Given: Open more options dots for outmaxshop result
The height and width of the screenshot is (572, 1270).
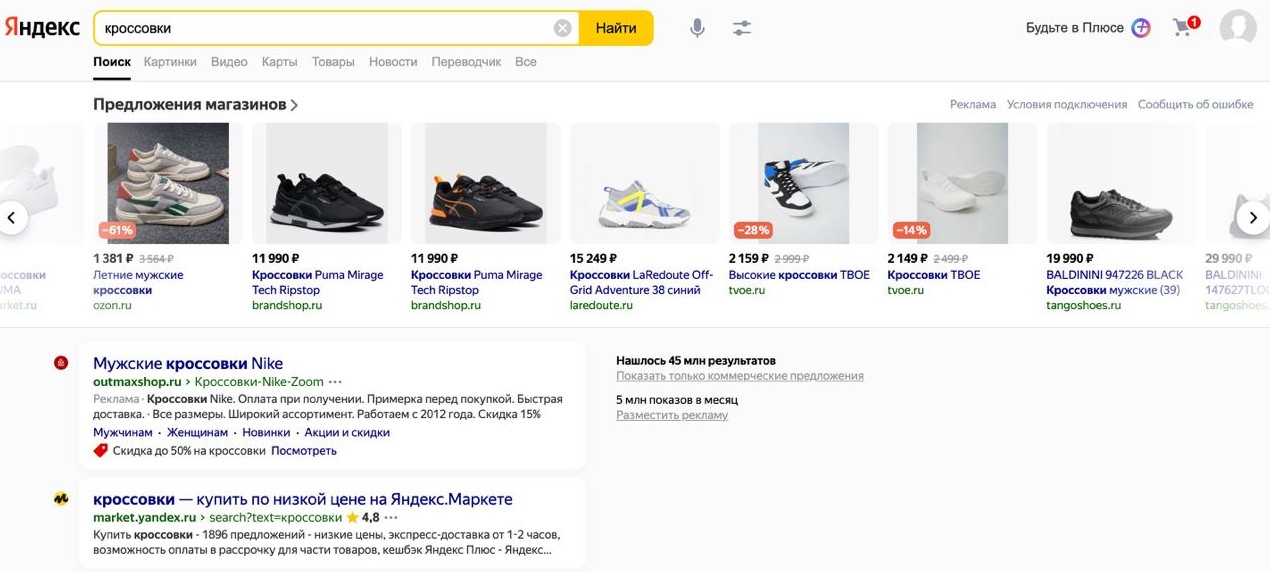Looking at the screenshot, I should pyautogui.click(x=335, y=382).
